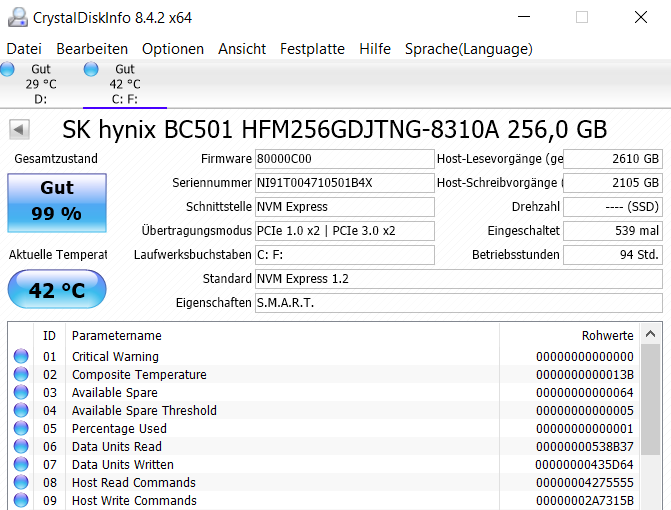Image resolution: width=671 pixels, height=510 pixels.
Task: Click the Standard field NVM Express 1.2
Action: [459, 279]
